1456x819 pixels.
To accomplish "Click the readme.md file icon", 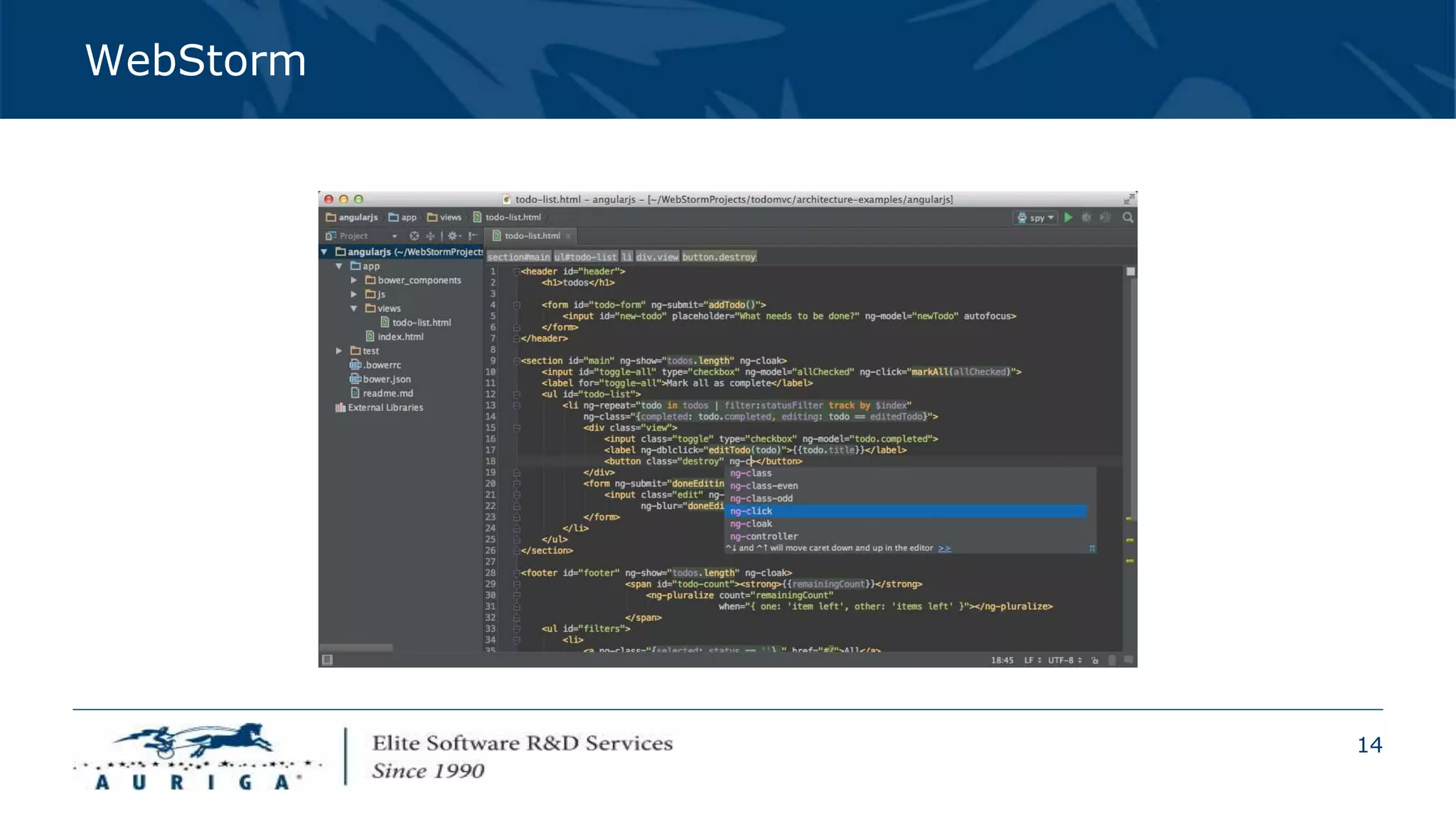I will pos(355,393).
